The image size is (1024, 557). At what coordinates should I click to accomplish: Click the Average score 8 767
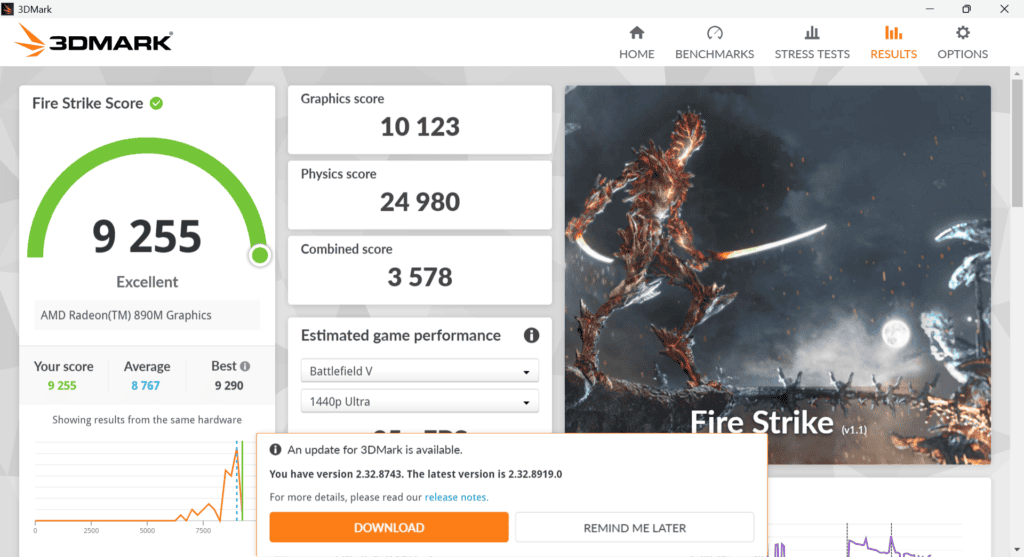(x=145, y=385)
